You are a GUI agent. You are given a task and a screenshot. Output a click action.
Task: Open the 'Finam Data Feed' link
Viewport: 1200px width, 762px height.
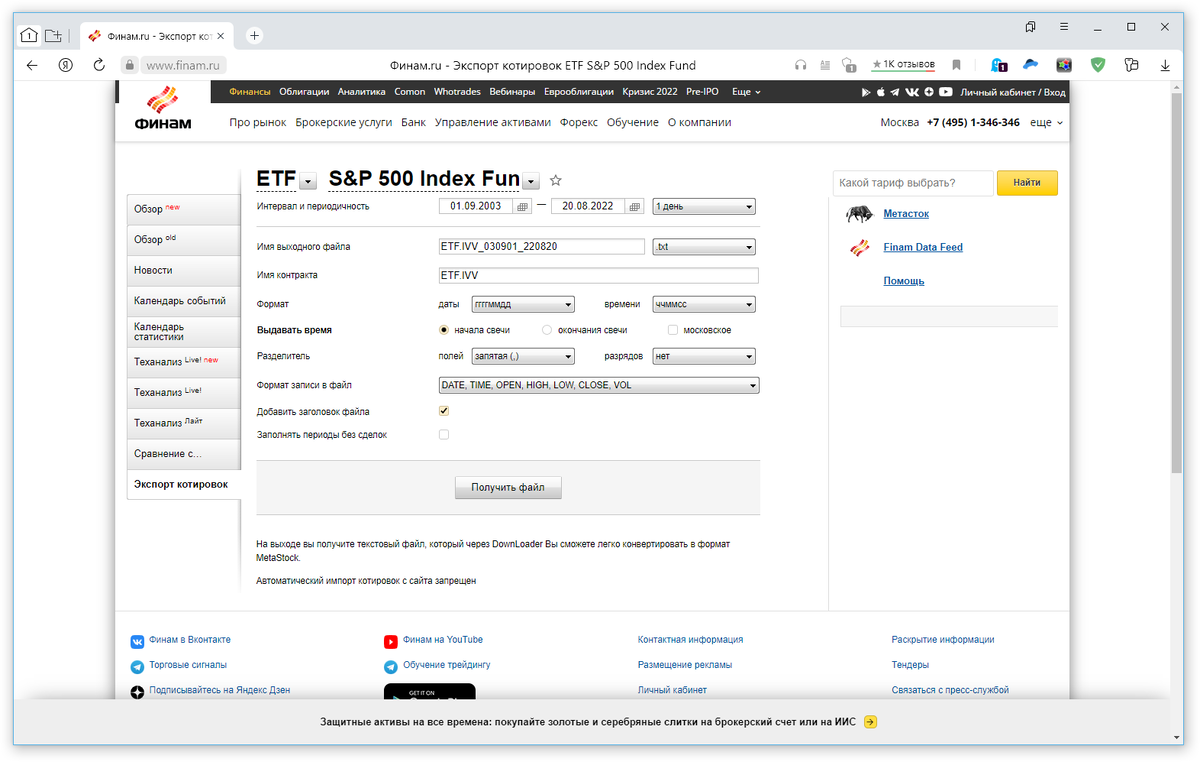(923, 247)
